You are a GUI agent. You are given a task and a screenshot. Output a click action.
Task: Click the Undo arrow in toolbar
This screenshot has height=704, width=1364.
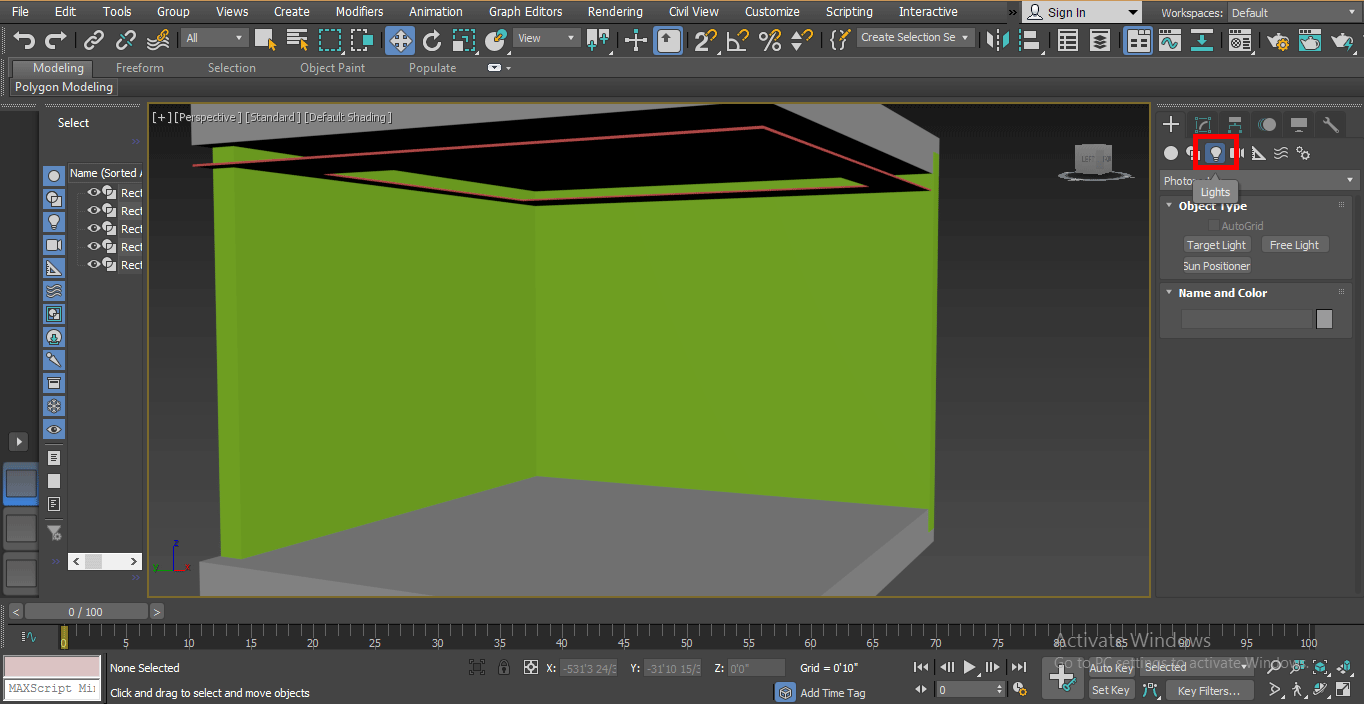24,40
